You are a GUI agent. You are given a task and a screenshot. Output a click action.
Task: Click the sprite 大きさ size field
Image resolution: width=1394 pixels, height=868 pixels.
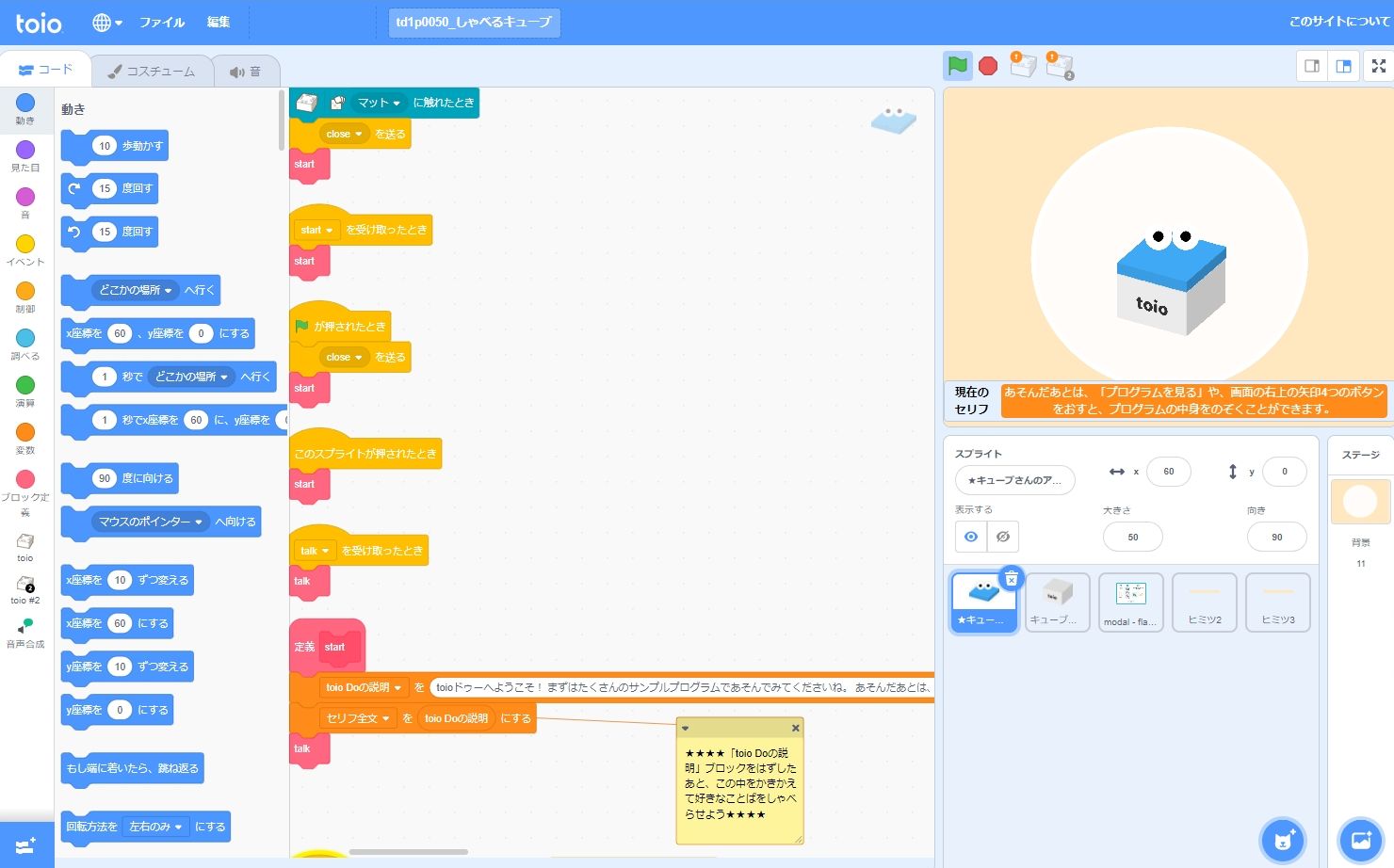[x=1133, y=537]
